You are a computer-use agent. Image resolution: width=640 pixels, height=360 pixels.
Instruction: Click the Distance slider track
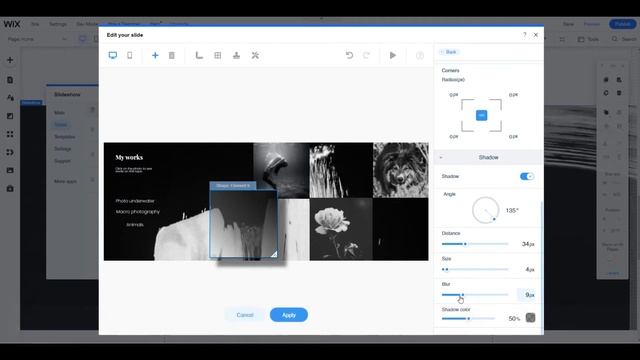coord(475,244)
